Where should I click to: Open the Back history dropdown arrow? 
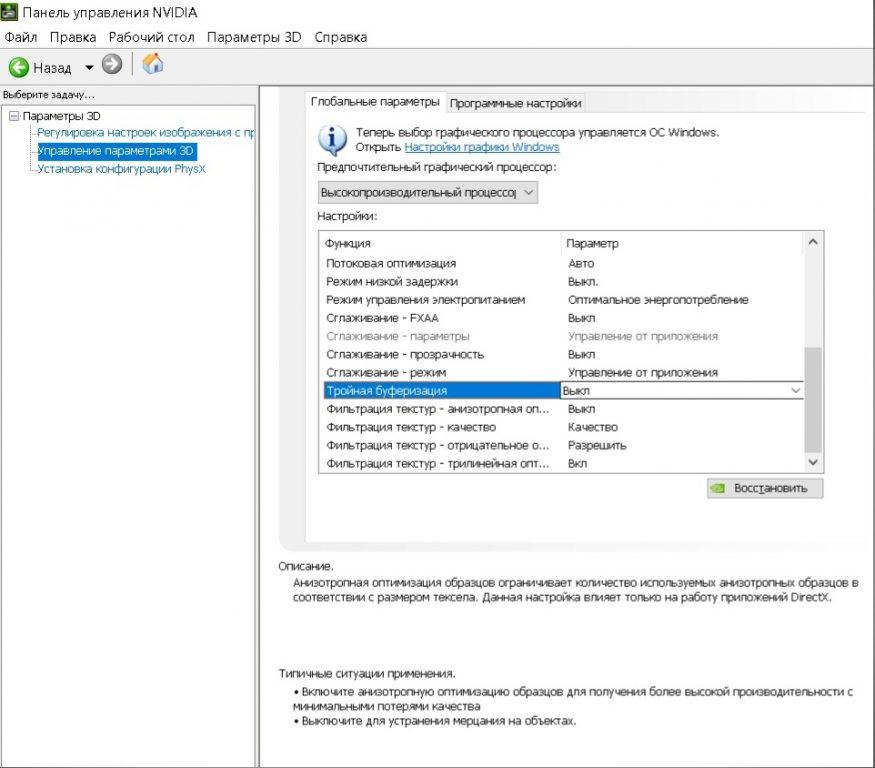coord(89,68)
